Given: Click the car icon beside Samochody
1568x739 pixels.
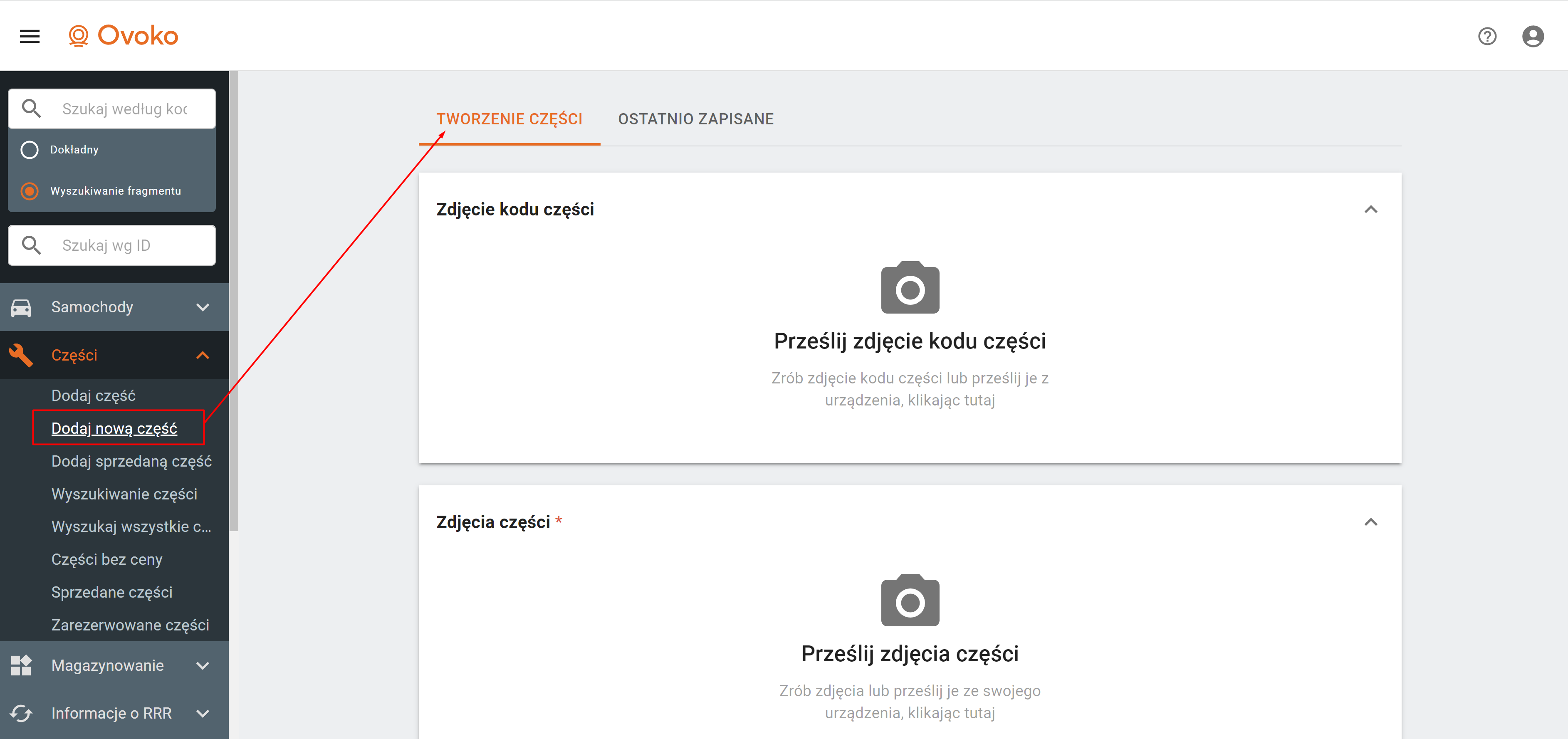Looking at the screenshot, I should point(21,307).
